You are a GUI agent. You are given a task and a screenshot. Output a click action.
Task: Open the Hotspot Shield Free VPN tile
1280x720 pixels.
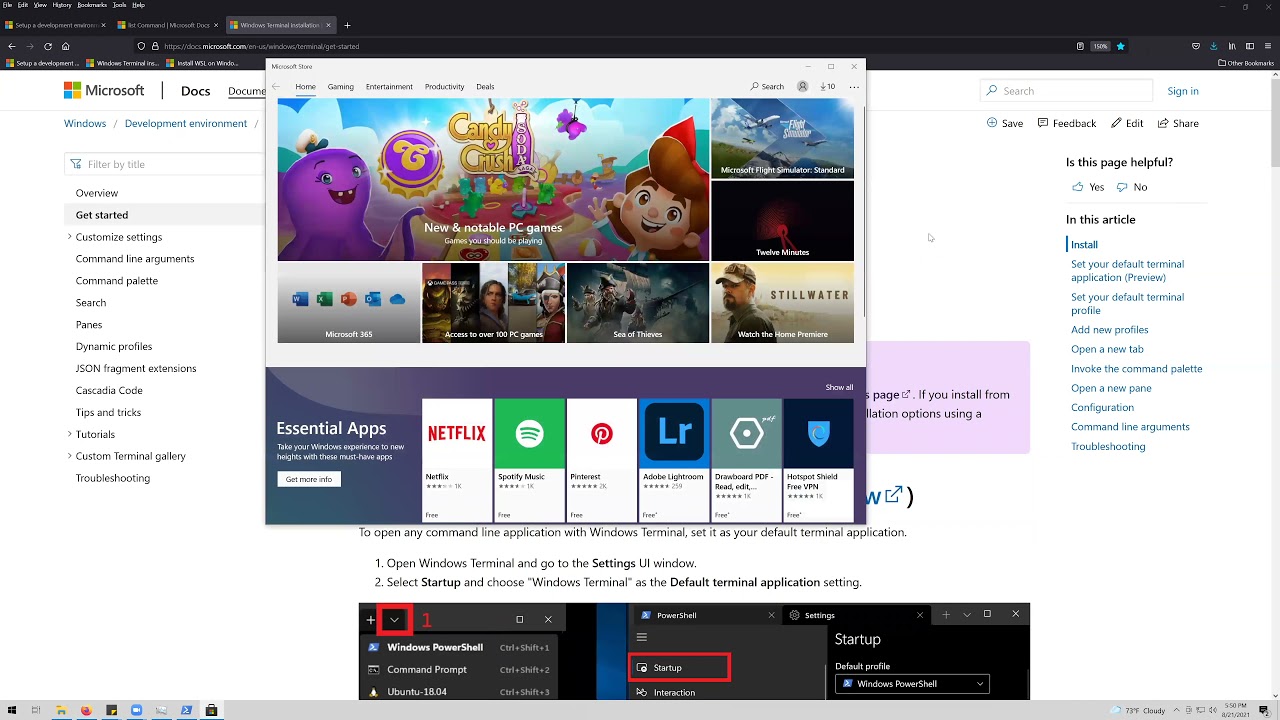coord(818,460)
